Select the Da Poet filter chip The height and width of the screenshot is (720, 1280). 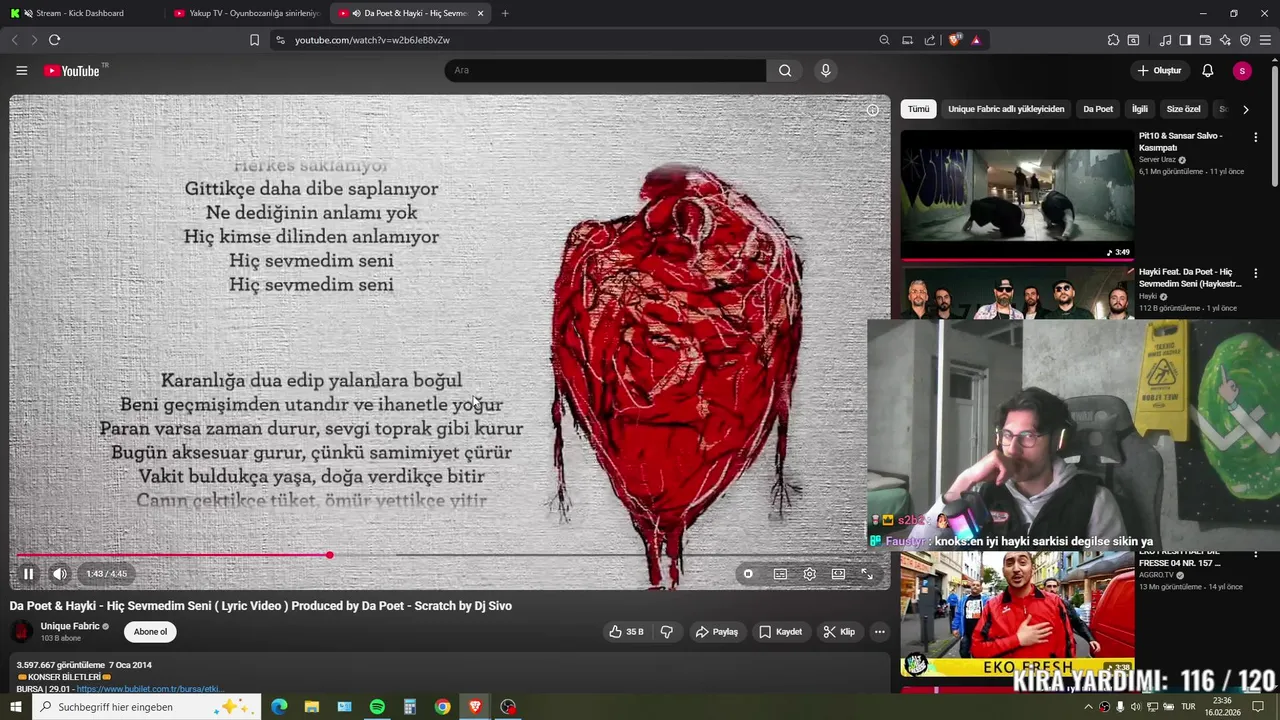pos(1098,109)
